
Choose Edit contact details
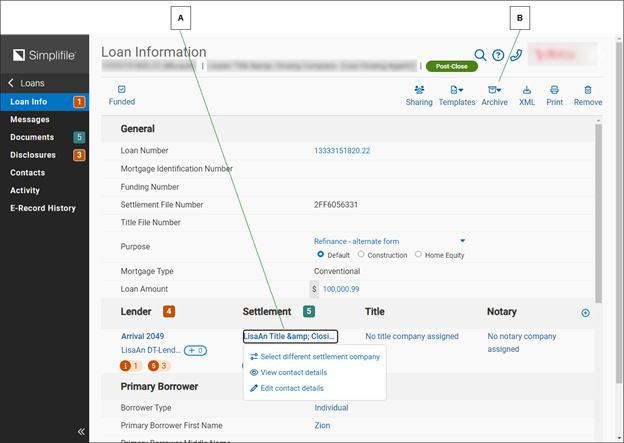[x=287, y=388]
